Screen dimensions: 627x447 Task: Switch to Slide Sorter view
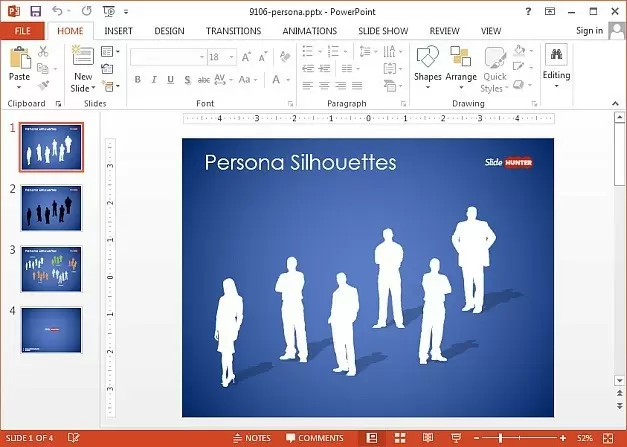point(399,438)
